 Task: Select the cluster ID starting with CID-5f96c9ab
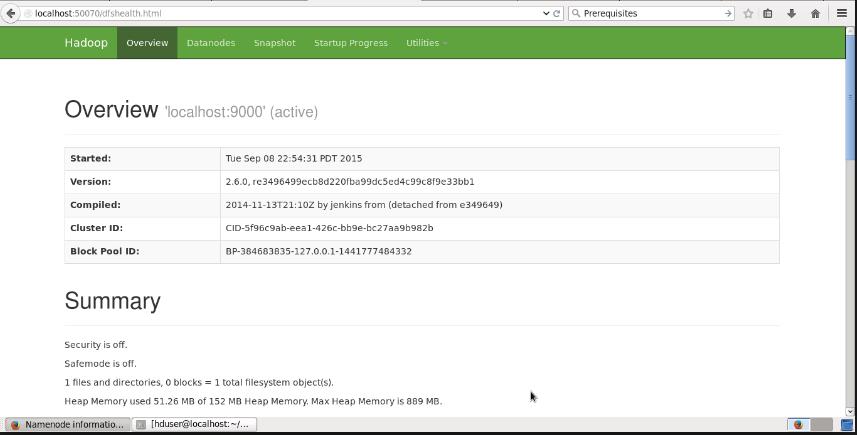tap(330, 228)
